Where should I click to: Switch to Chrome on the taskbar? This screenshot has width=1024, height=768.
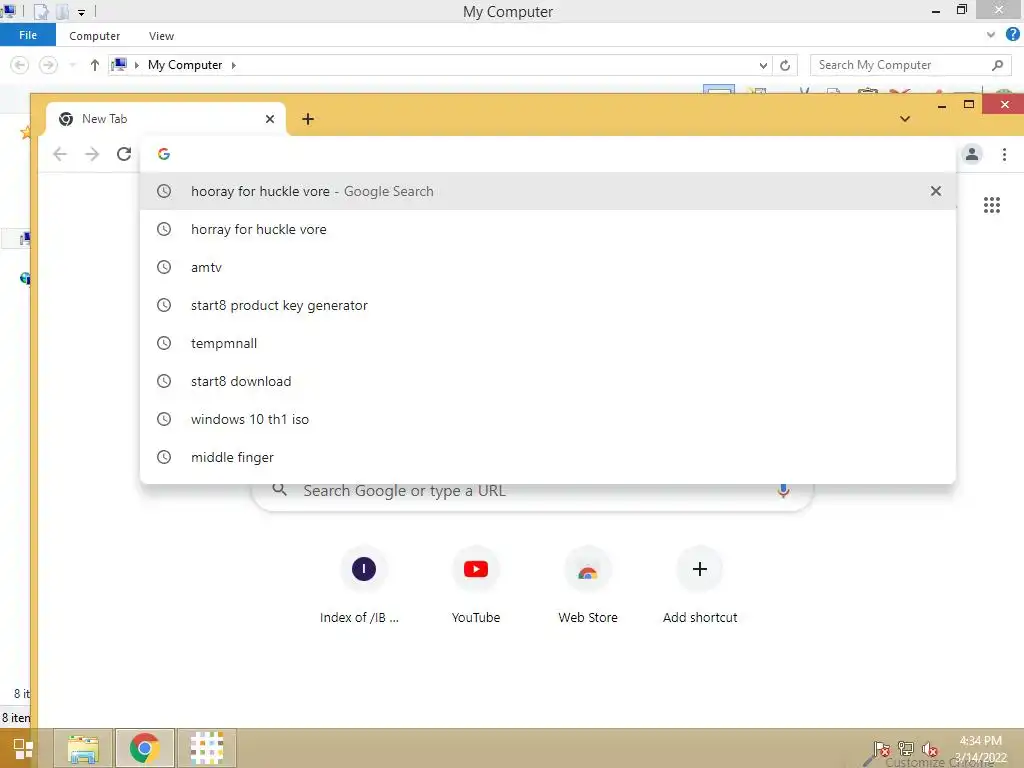coord(145,748)
